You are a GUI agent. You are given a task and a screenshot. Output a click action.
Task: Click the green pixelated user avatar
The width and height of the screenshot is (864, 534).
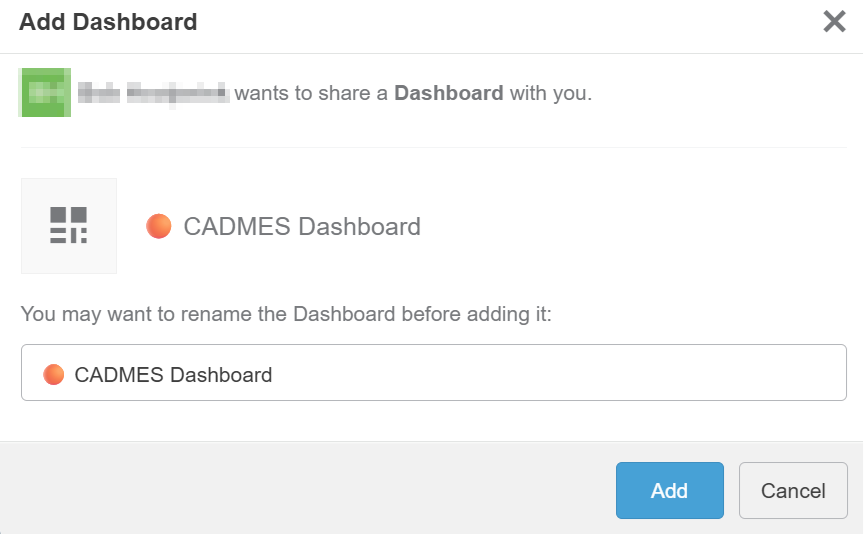coord(44,93)
